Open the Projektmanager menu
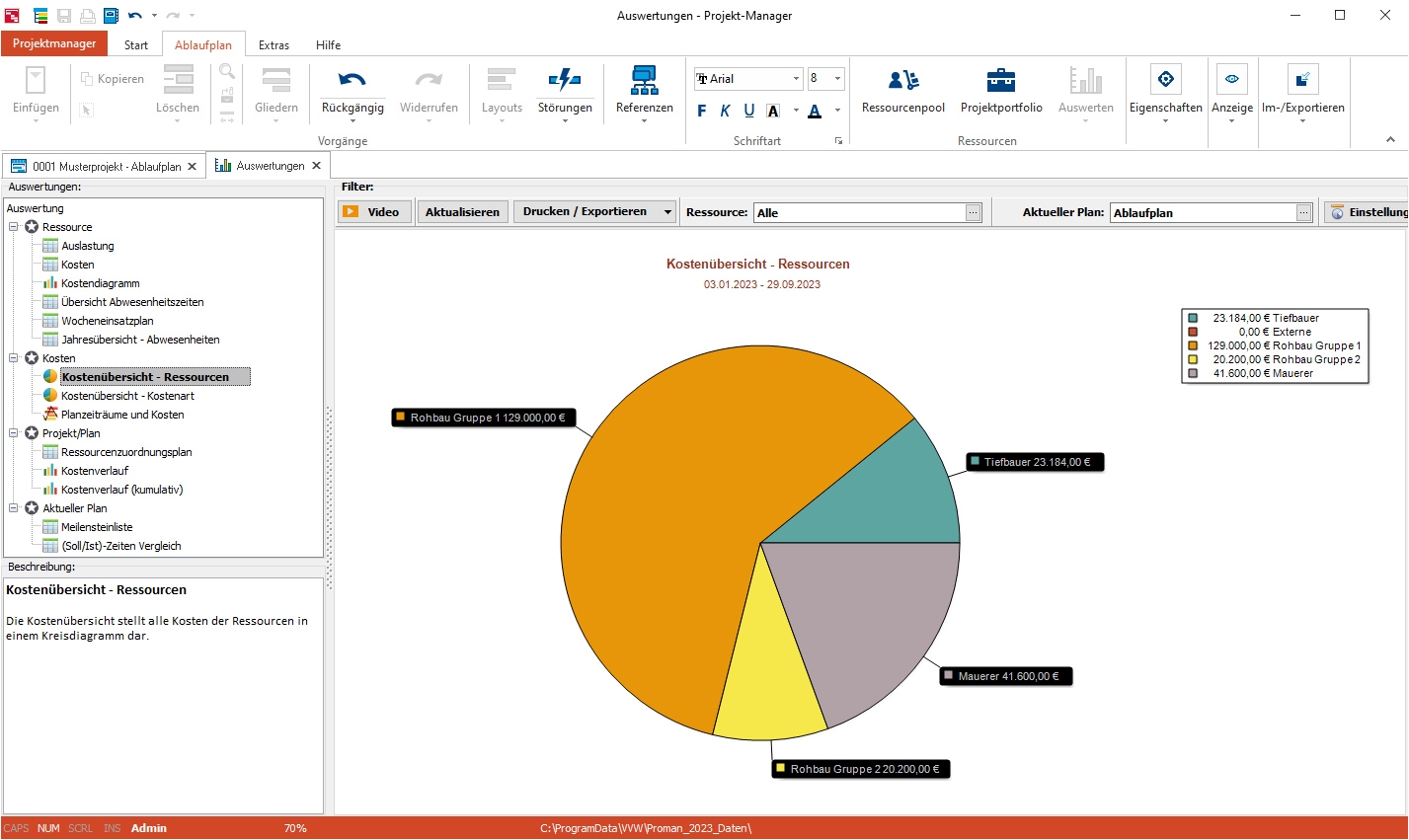Screen dimensions: 1409x840 click(54, 43)
